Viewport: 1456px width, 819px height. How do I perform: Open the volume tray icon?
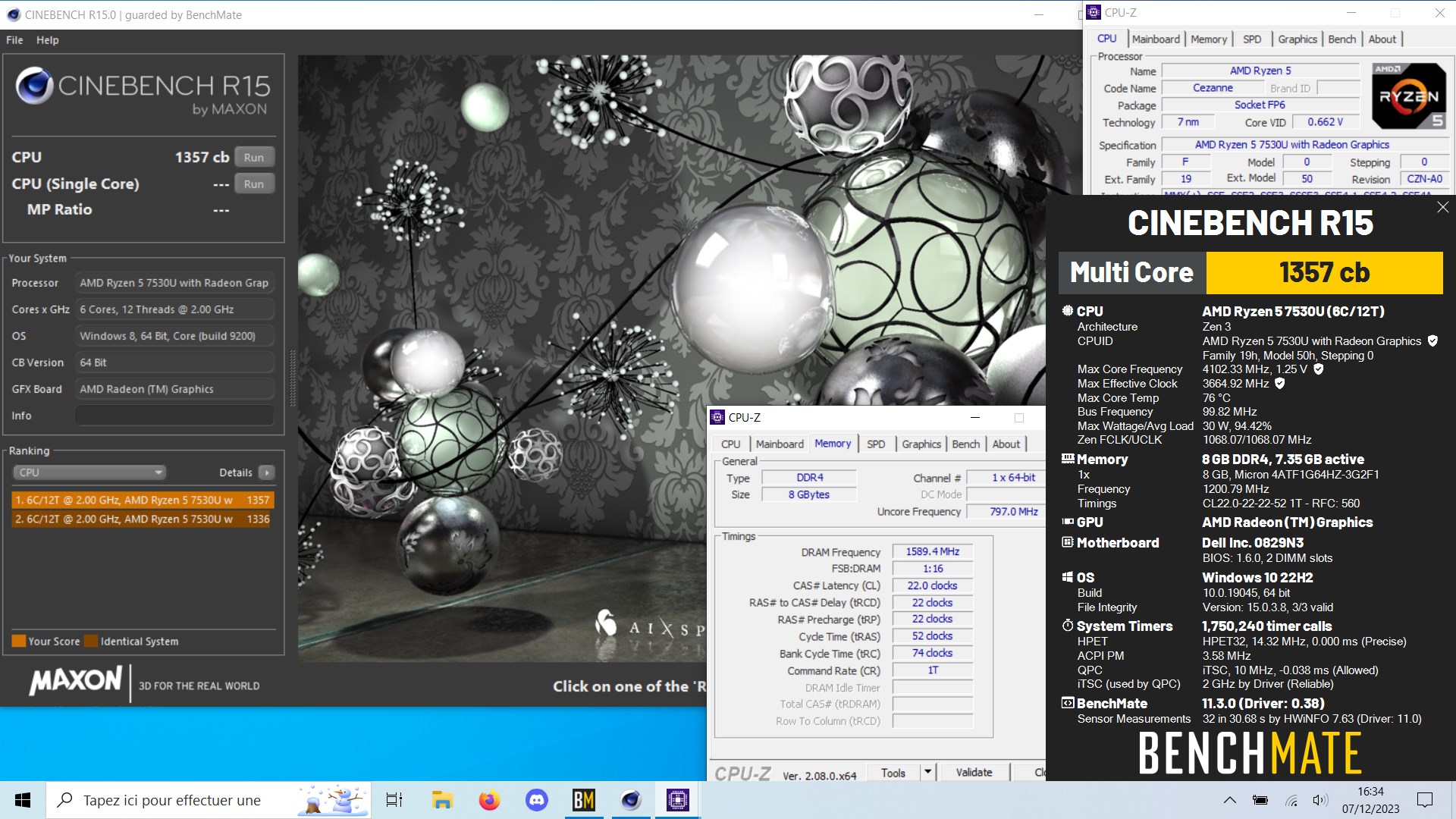tap(1320, 800)
